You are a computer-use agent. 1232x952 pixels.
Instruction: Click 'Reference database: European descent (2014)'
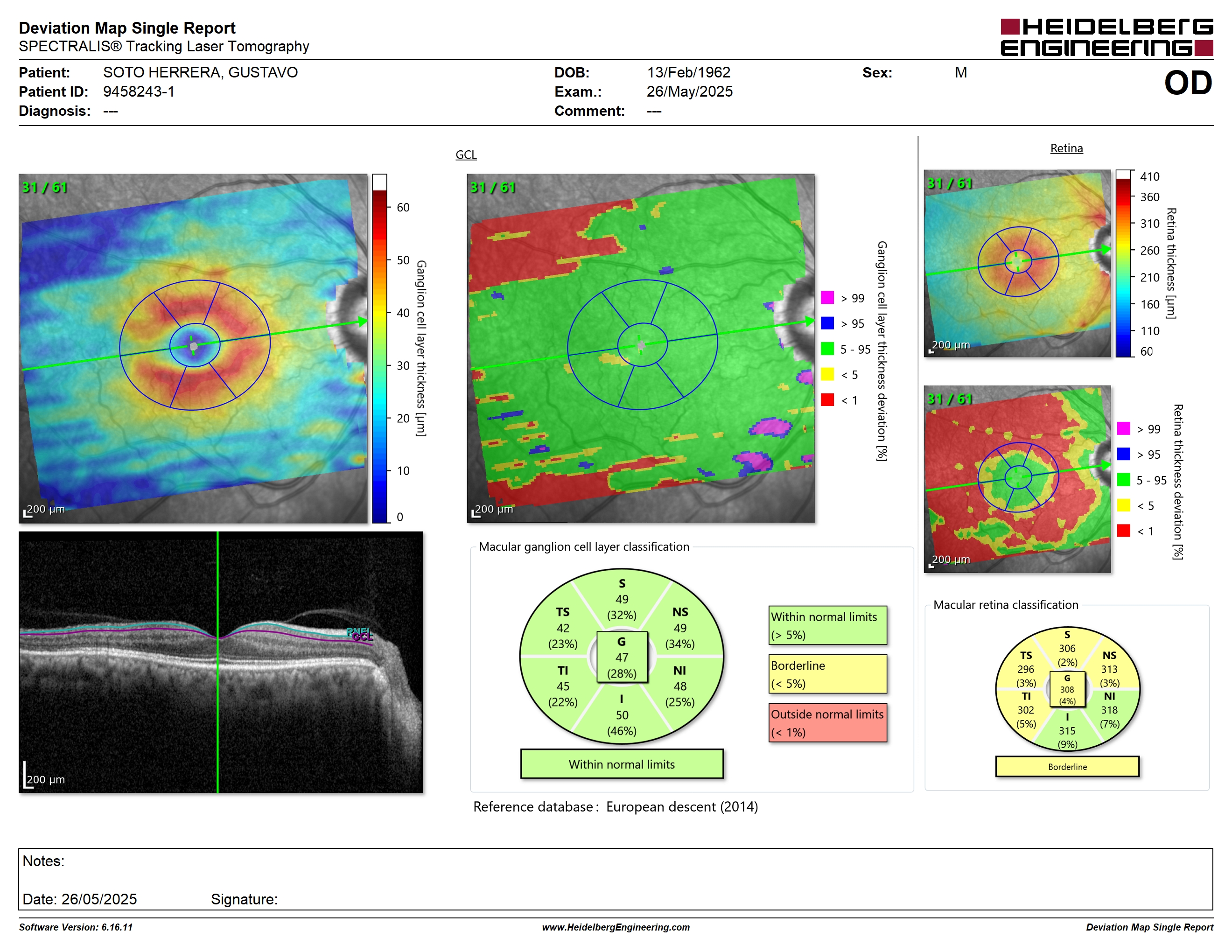click(x=616, y=806)
